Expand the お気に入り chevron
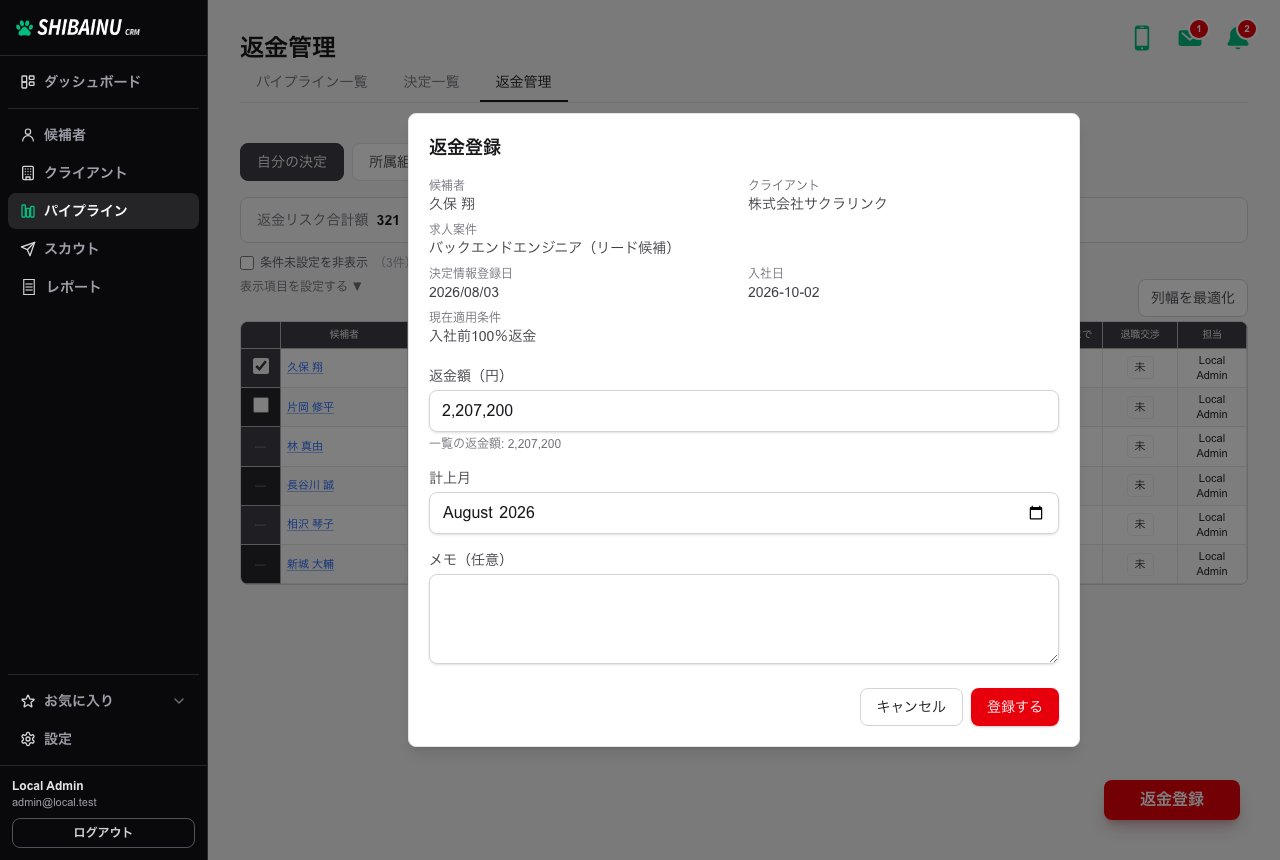The width and height of the screenshot is (1280, 860). point(180,701)
